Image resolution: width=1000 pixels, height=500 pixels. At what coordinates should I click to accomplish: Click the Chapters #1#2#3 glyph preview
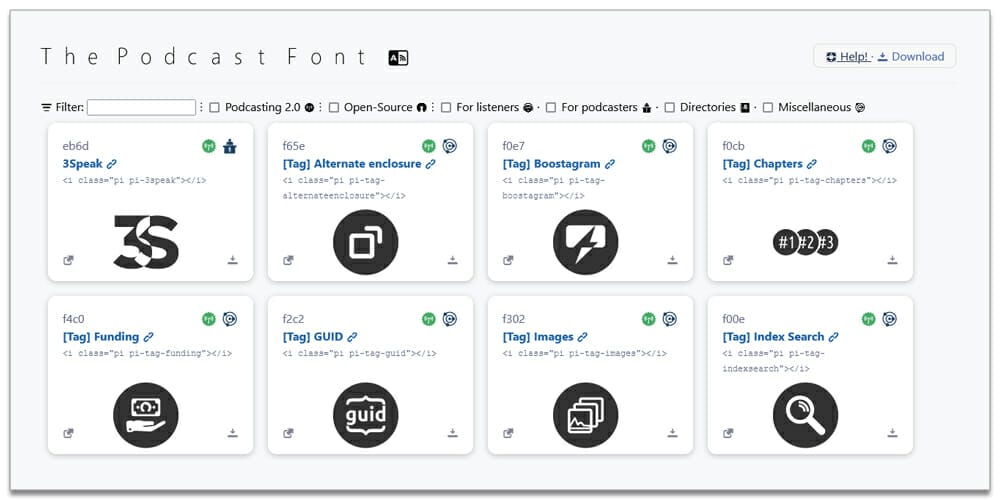tap(805, 242)
